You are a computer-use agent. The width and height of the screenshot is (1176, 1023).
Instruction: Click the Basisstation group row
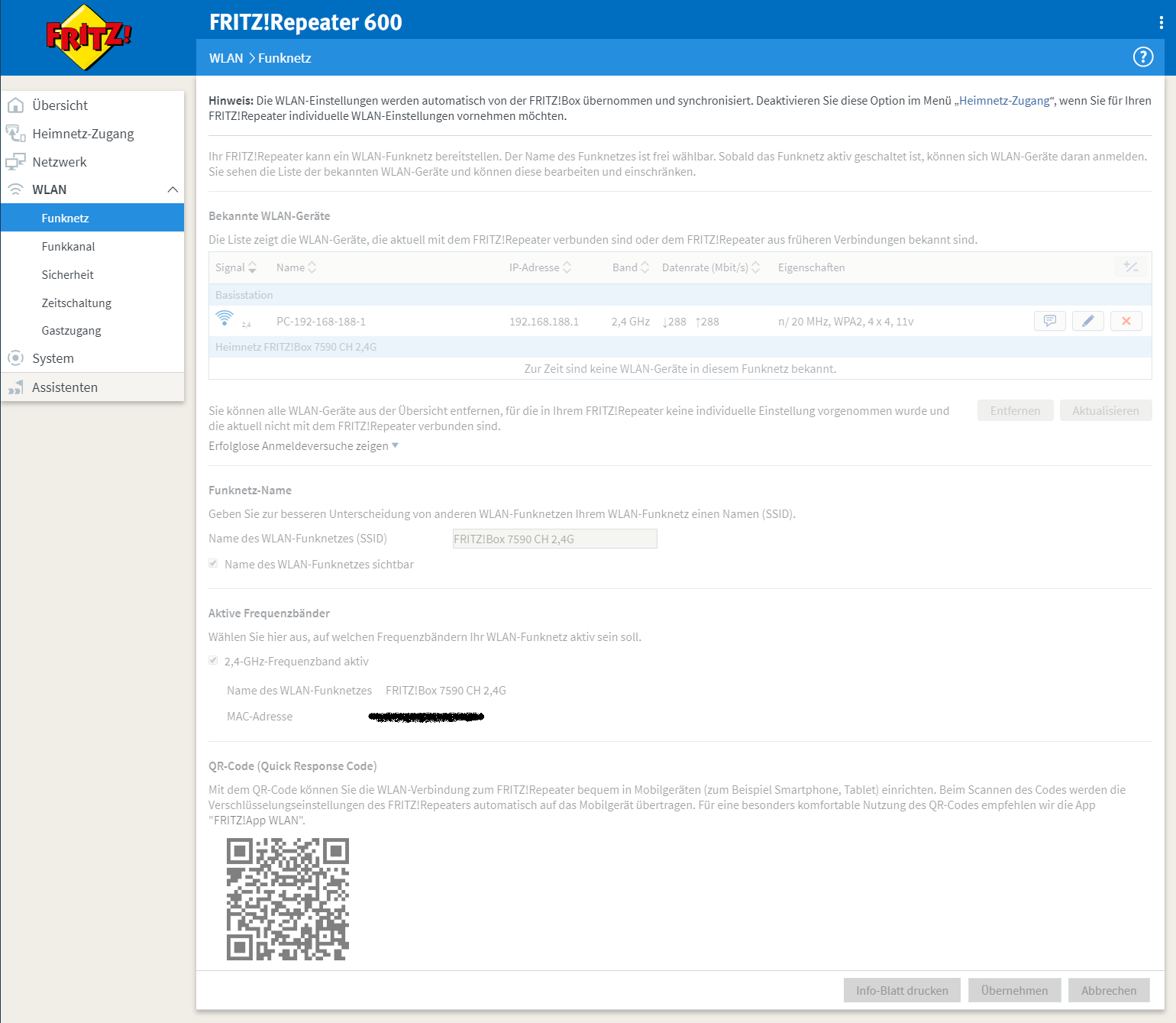coord(680,295)
